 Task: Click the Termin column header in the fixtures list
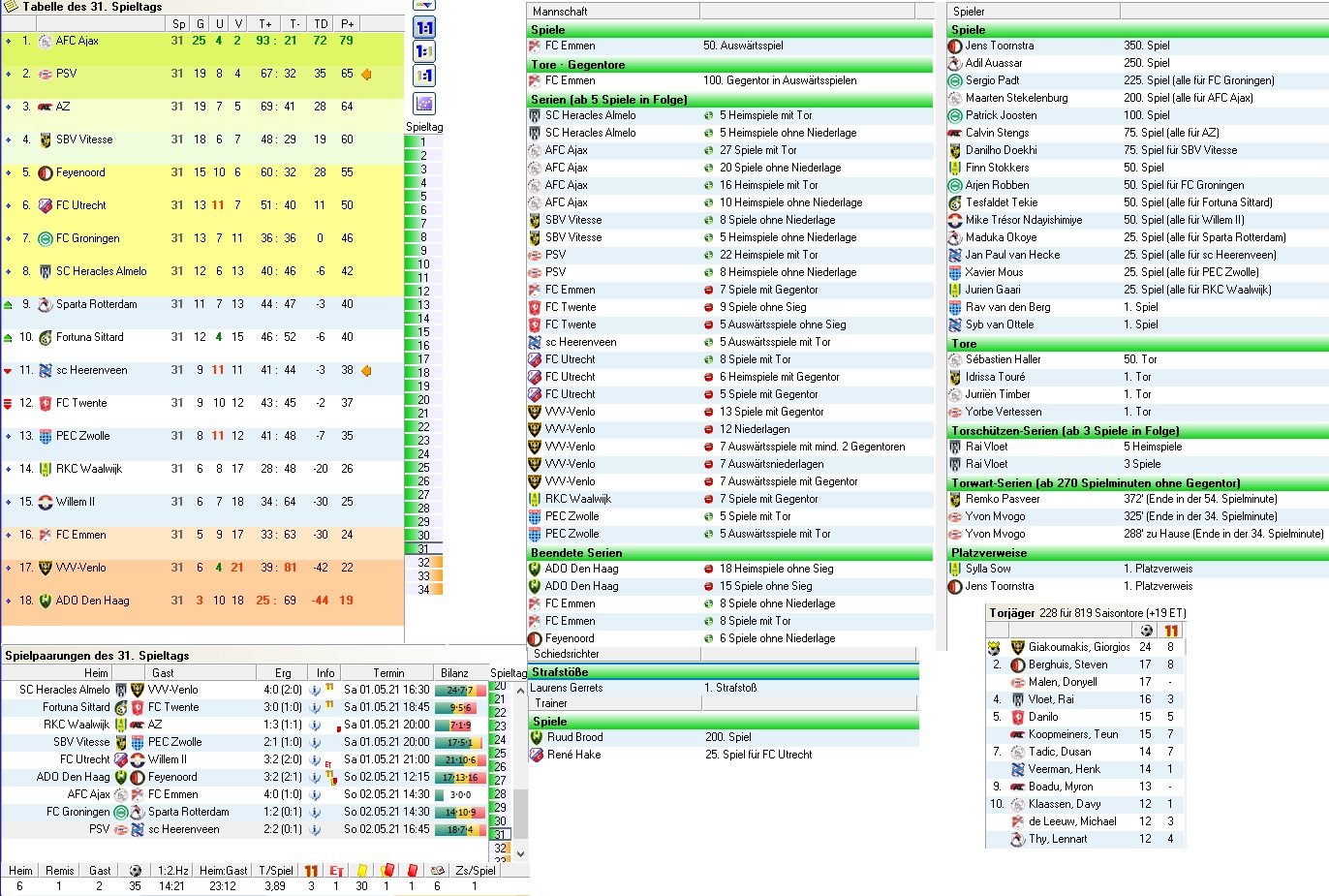pyautogui.click(x=388, y=673)
